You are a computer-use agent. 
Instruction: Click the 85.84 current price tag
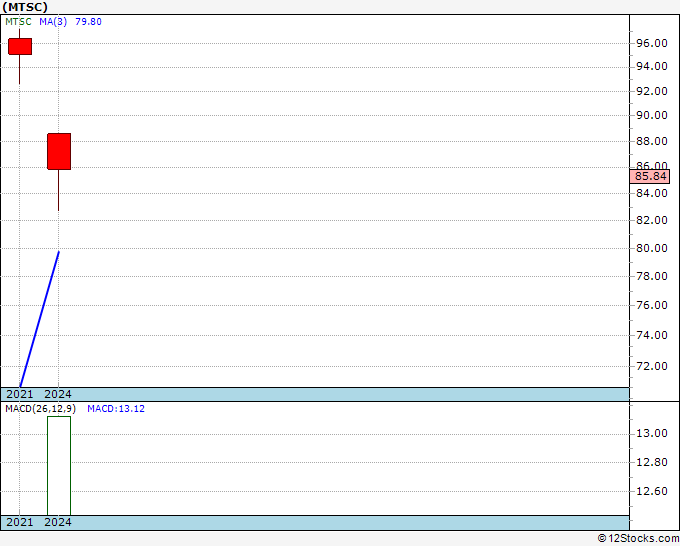[650, 177]
